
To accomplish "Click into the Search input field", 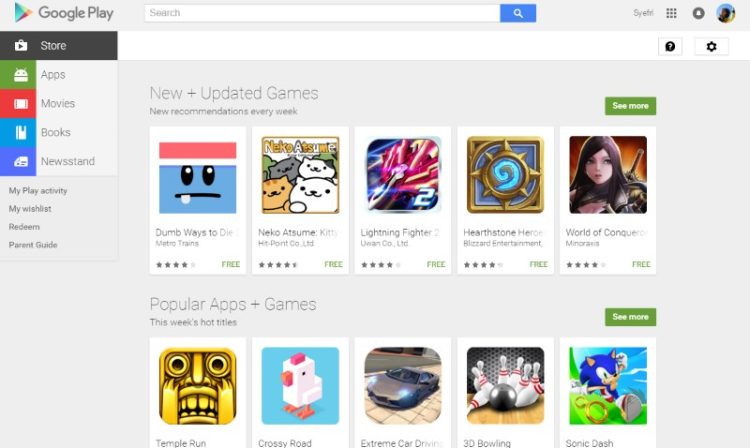I will pos(322,13).
